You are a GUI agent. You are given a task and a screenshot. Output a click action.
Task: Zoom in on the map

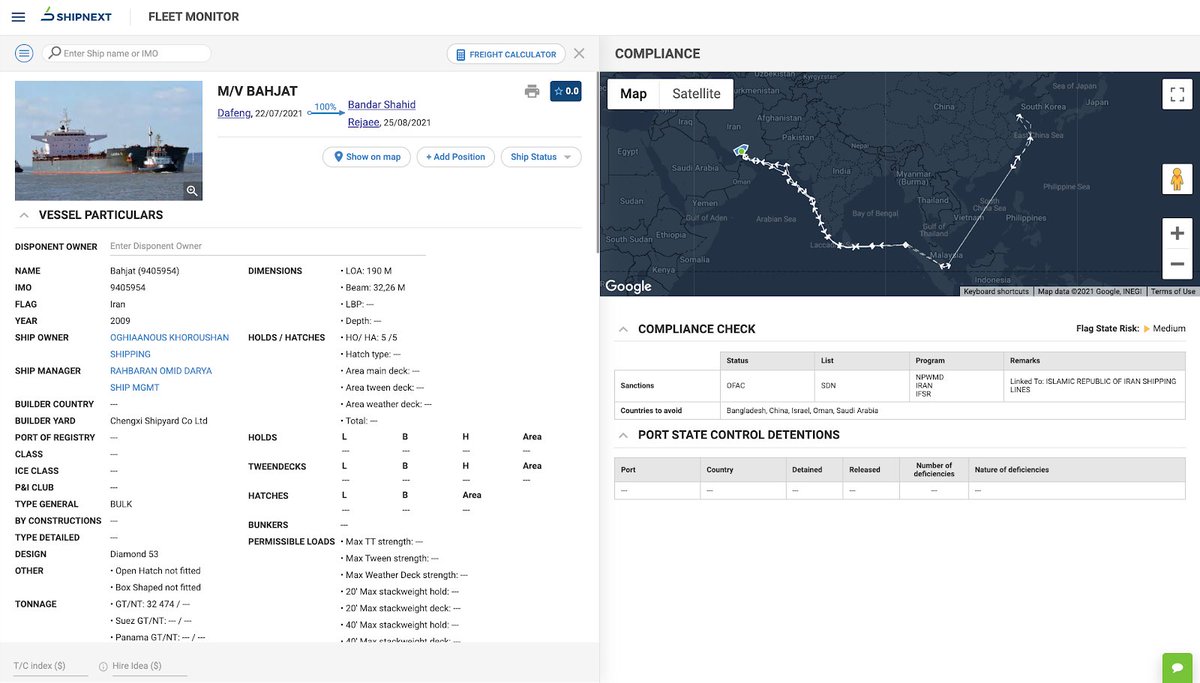pos(1177,233)
